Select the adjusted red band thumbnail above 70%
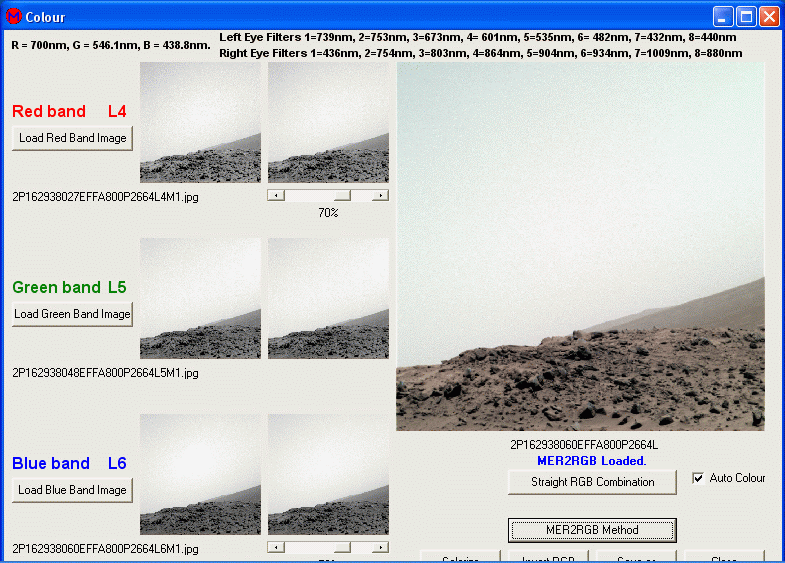The height and width of the screenshot is (563, 785). pyautogui.click(x=328, y=122)
